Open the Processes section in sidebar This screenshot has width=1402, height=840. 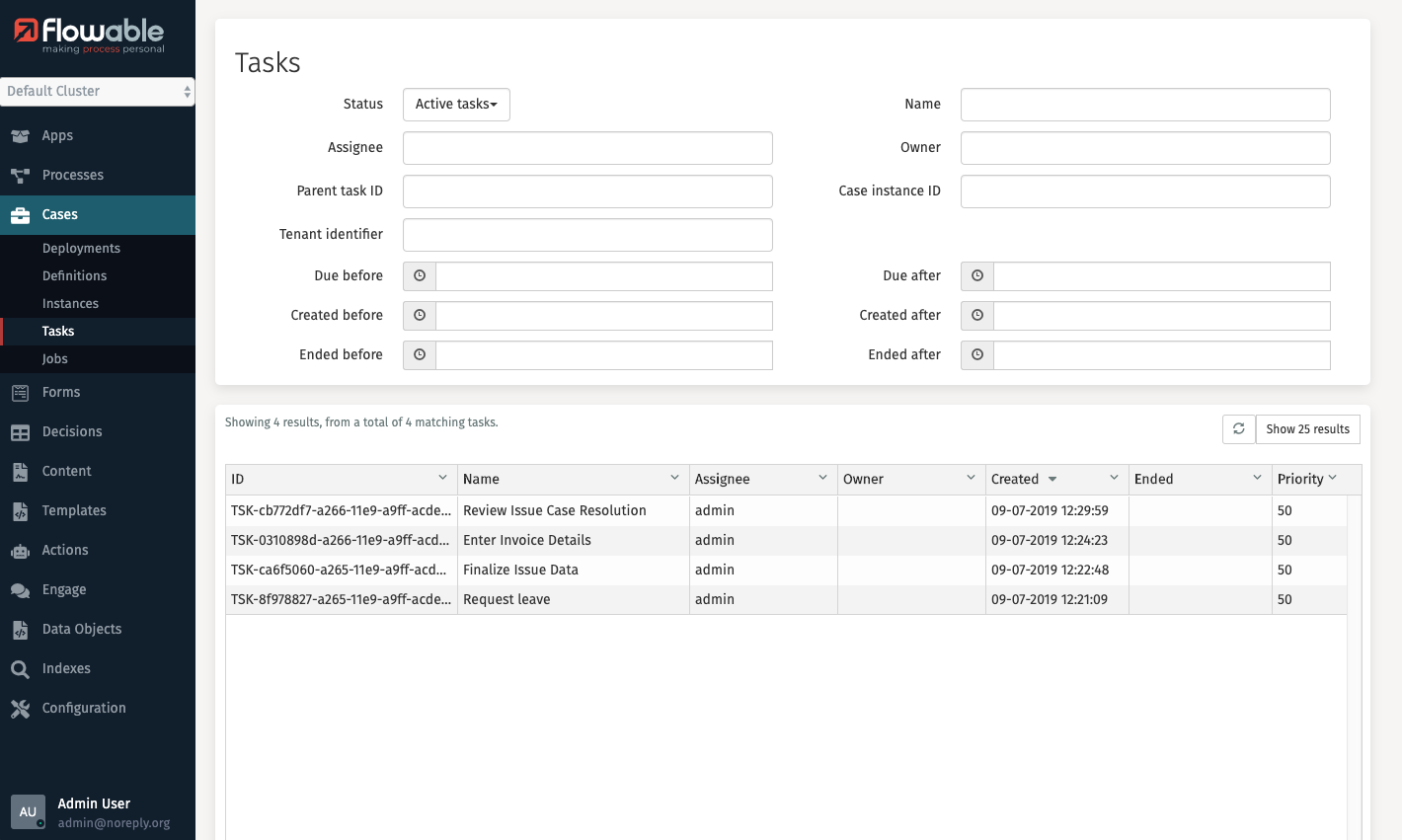72,176
